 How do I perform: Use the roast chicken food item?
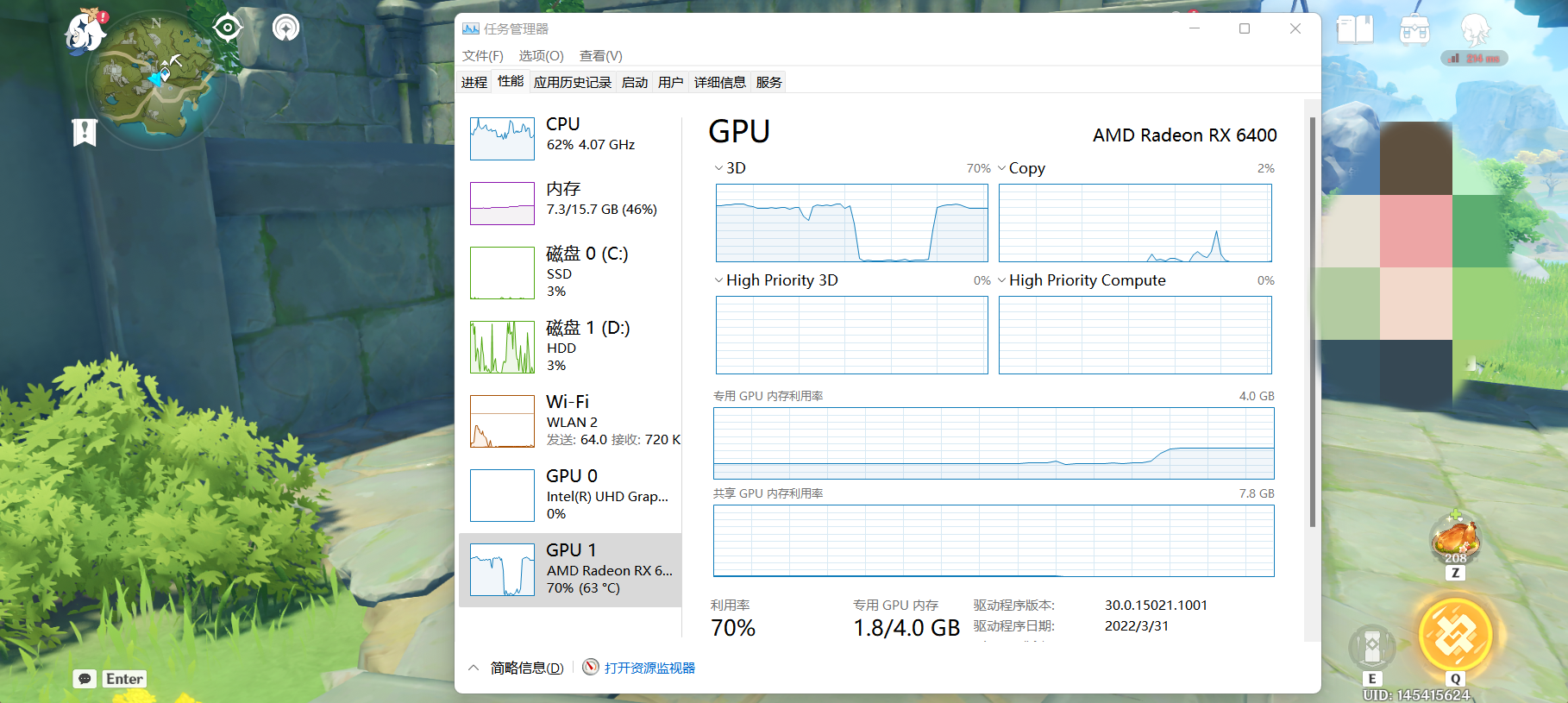(1456, 539)
